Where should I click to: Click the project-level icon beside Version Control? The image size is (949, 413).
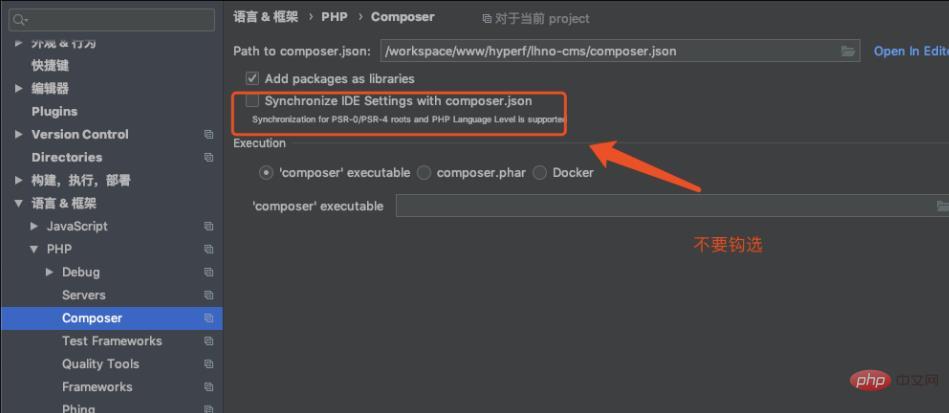coord(209,134)
